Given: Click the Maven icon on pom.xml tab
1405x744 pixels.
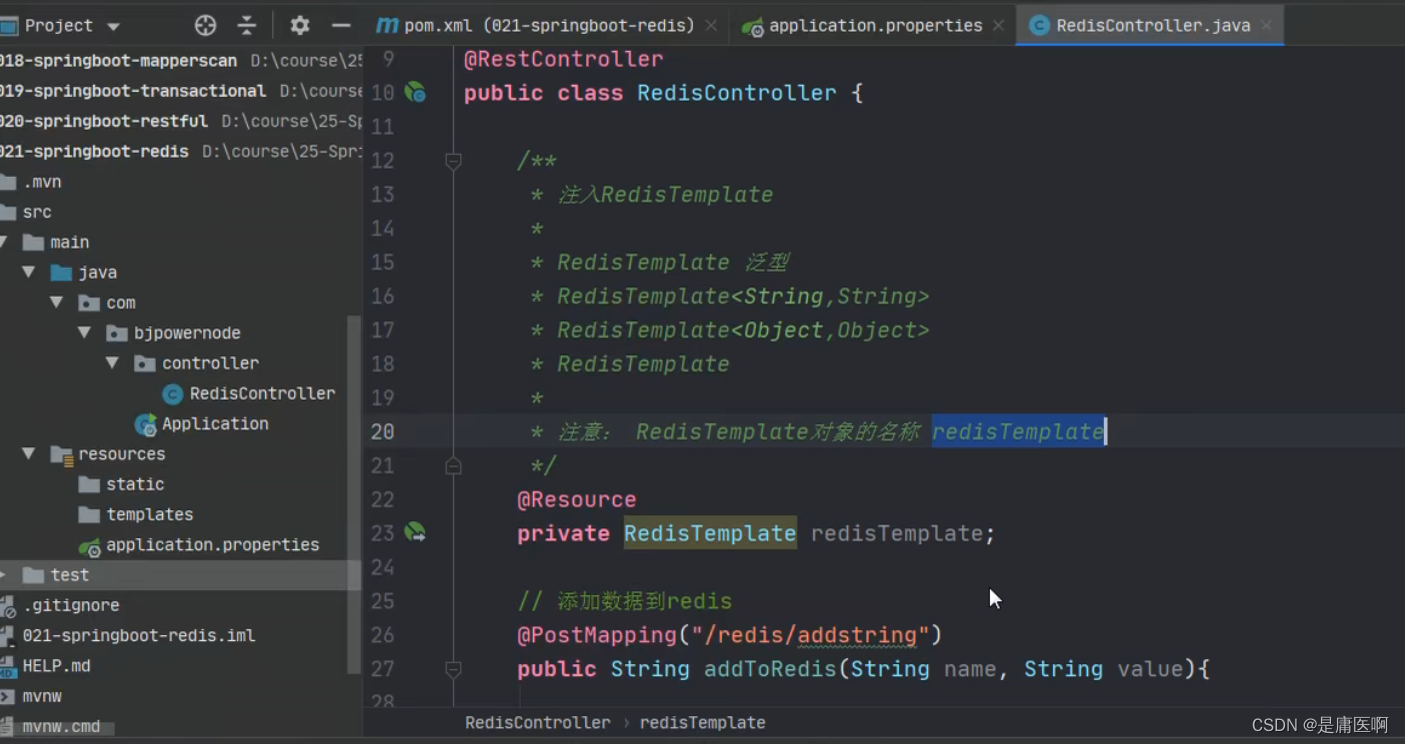Looking at the screenshot, I should (x=386, y=26).
